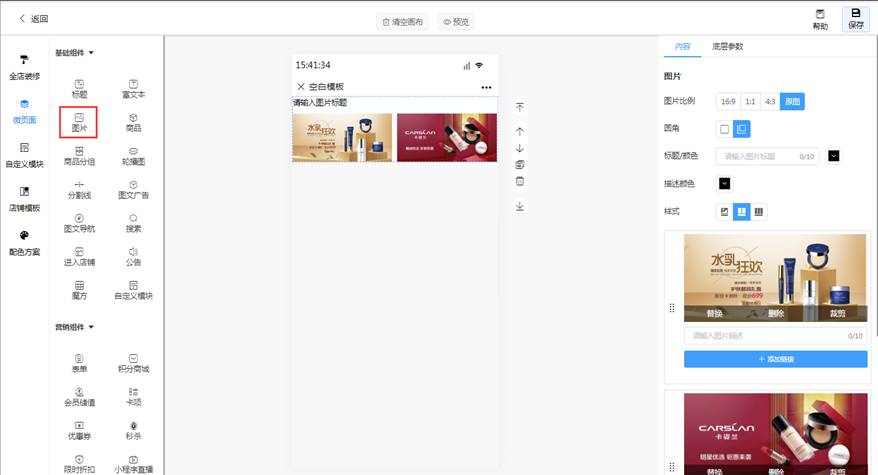Focus the image title input field
This screenshot has height=475, width=878.
tap(767, 156)
